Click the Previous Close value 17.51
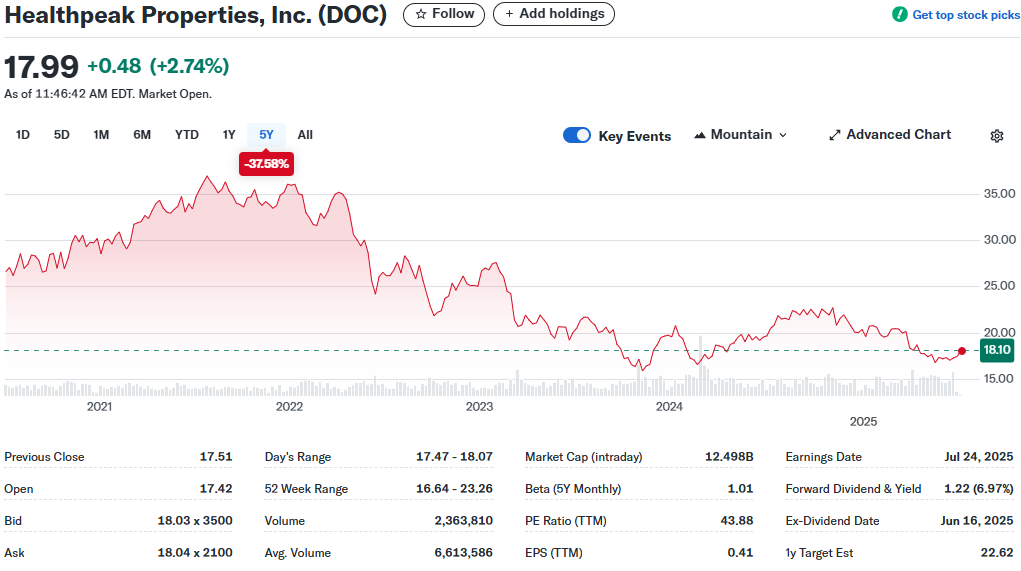 [x=216, y=456]
